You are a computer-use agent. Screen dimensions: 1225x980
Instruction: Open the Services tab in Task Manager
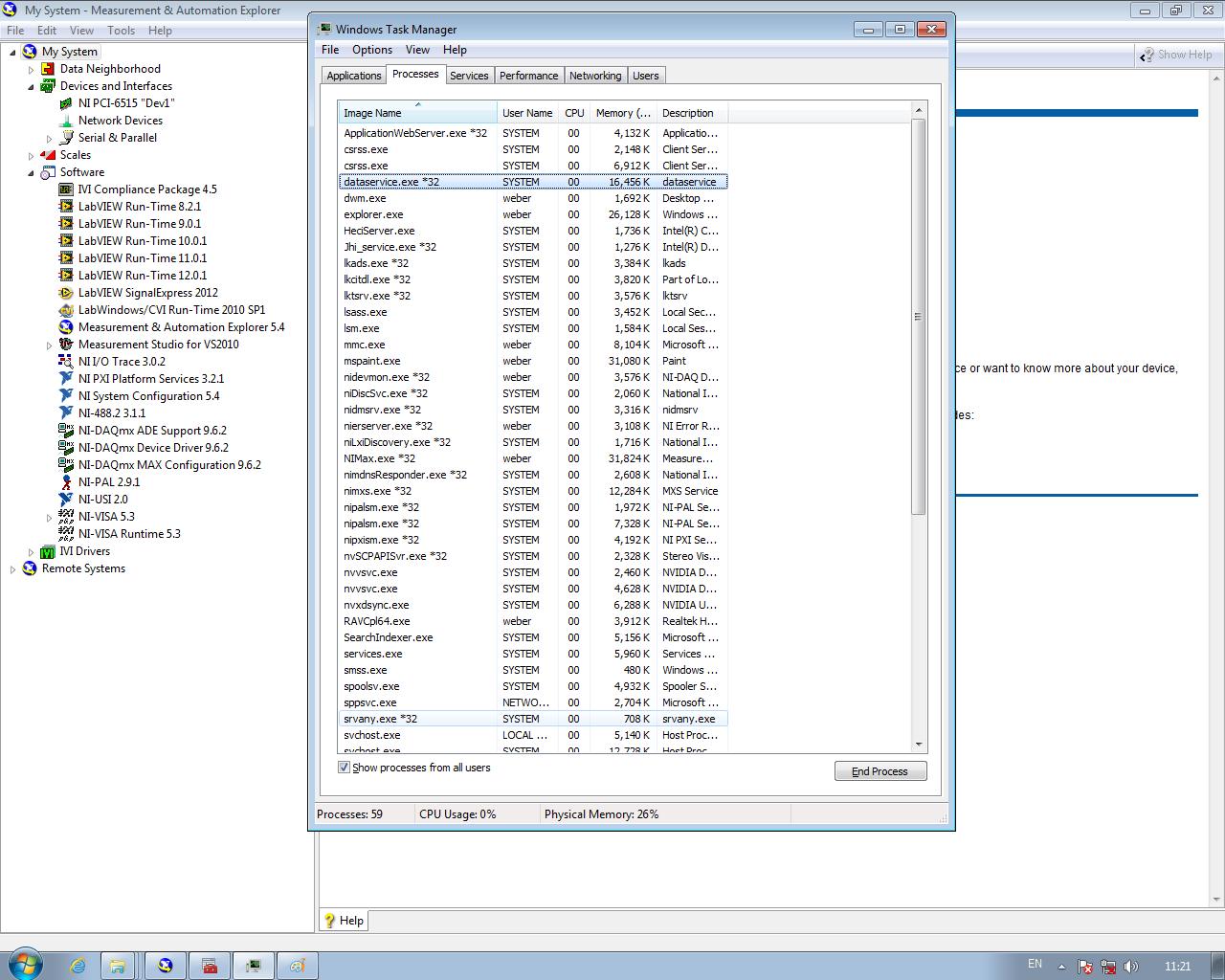pos(469,76)
